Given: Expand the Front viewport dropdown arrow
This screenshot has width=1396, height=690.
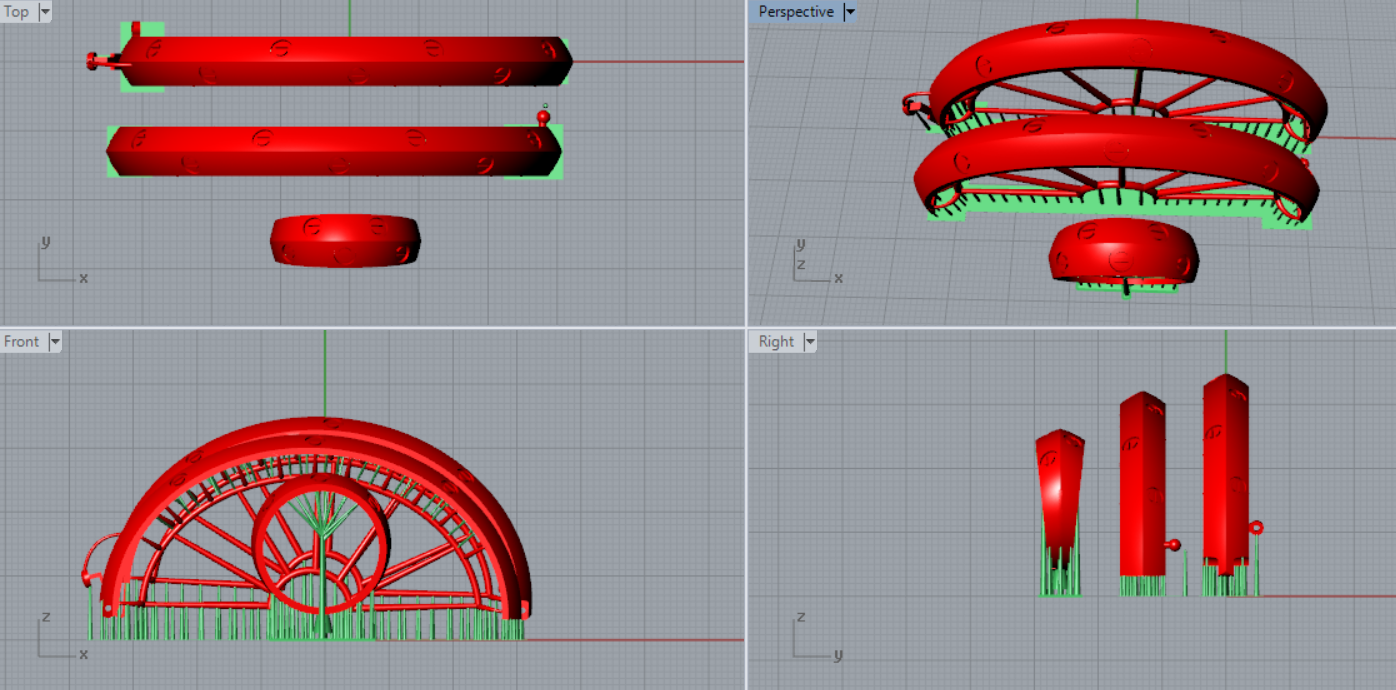Looking at the screenshot, I should click(55, 342).
